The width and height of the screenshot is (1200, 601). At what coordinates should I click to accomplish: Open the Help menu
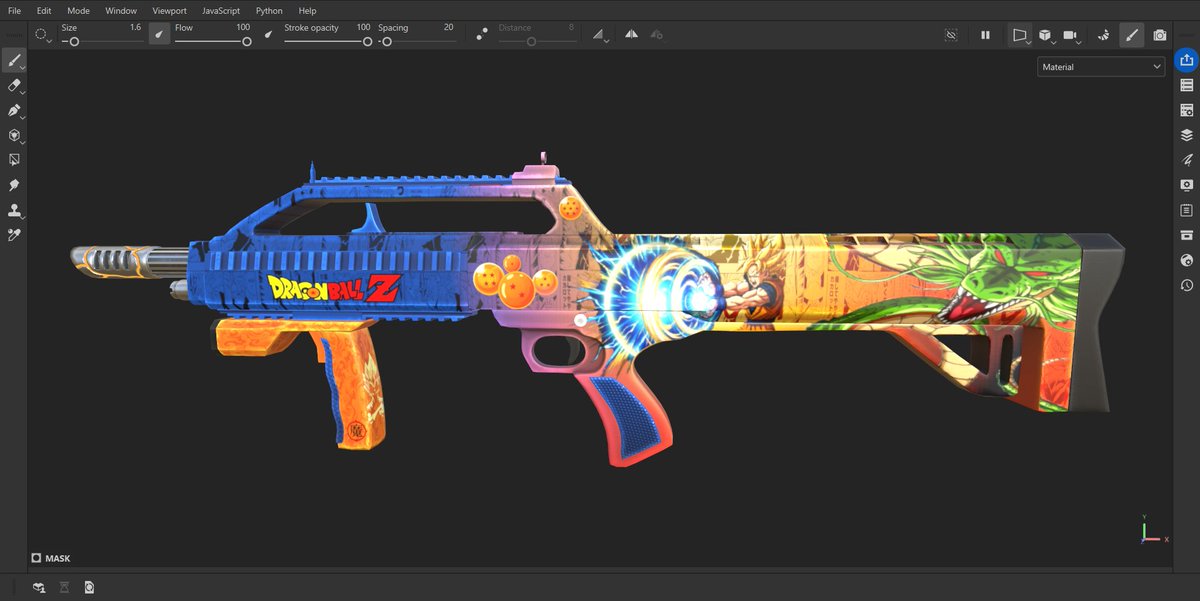(x=307, y=10)
